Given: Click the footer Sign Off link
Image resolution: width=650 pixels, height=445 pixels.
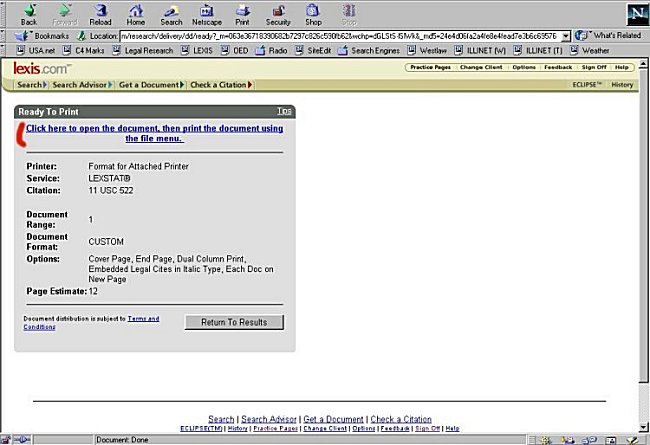Looking at the screenshot, I should point(427,428).
